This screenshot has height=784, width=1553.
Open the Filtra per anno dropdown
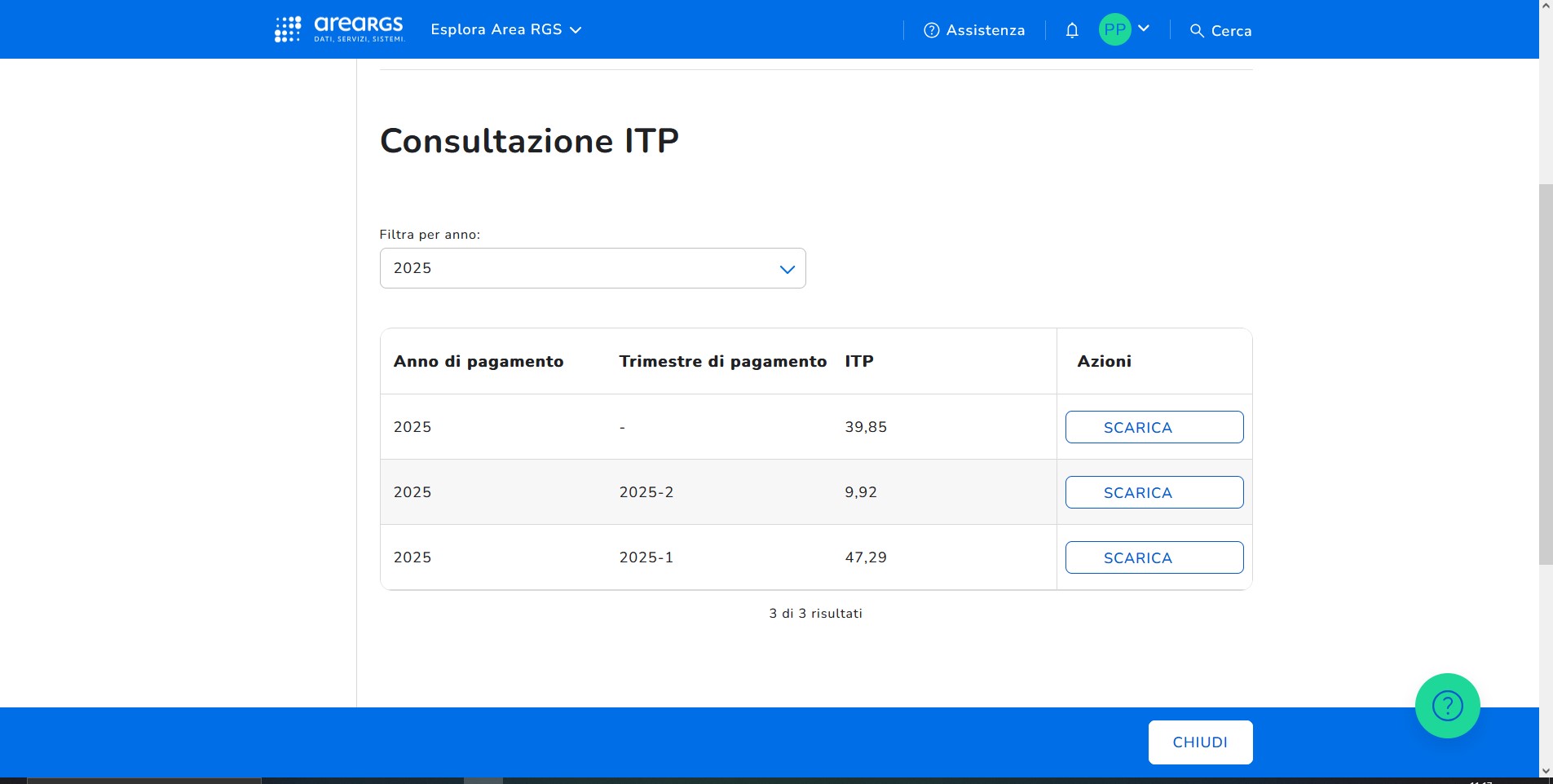tap(593, 268)
